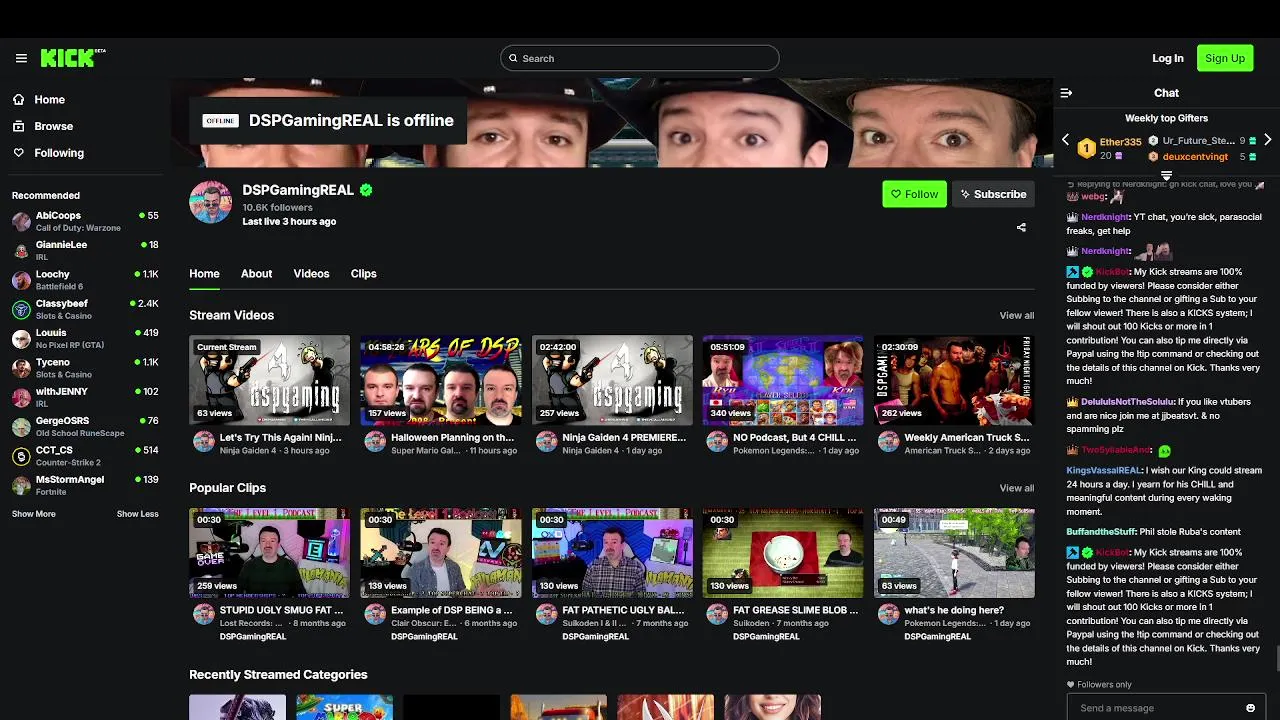This screenshot has height=720, width=1280.
Task: Click the share icon below Subscribe
Action: point(1021,227)
